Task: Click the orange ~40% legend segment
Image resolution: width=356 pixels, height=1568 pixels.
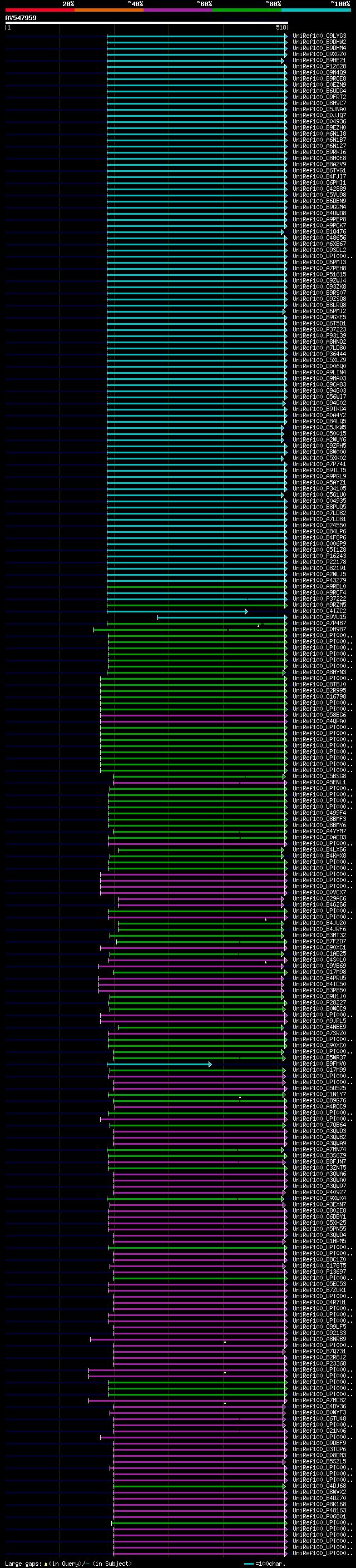Action: [109, 10]
